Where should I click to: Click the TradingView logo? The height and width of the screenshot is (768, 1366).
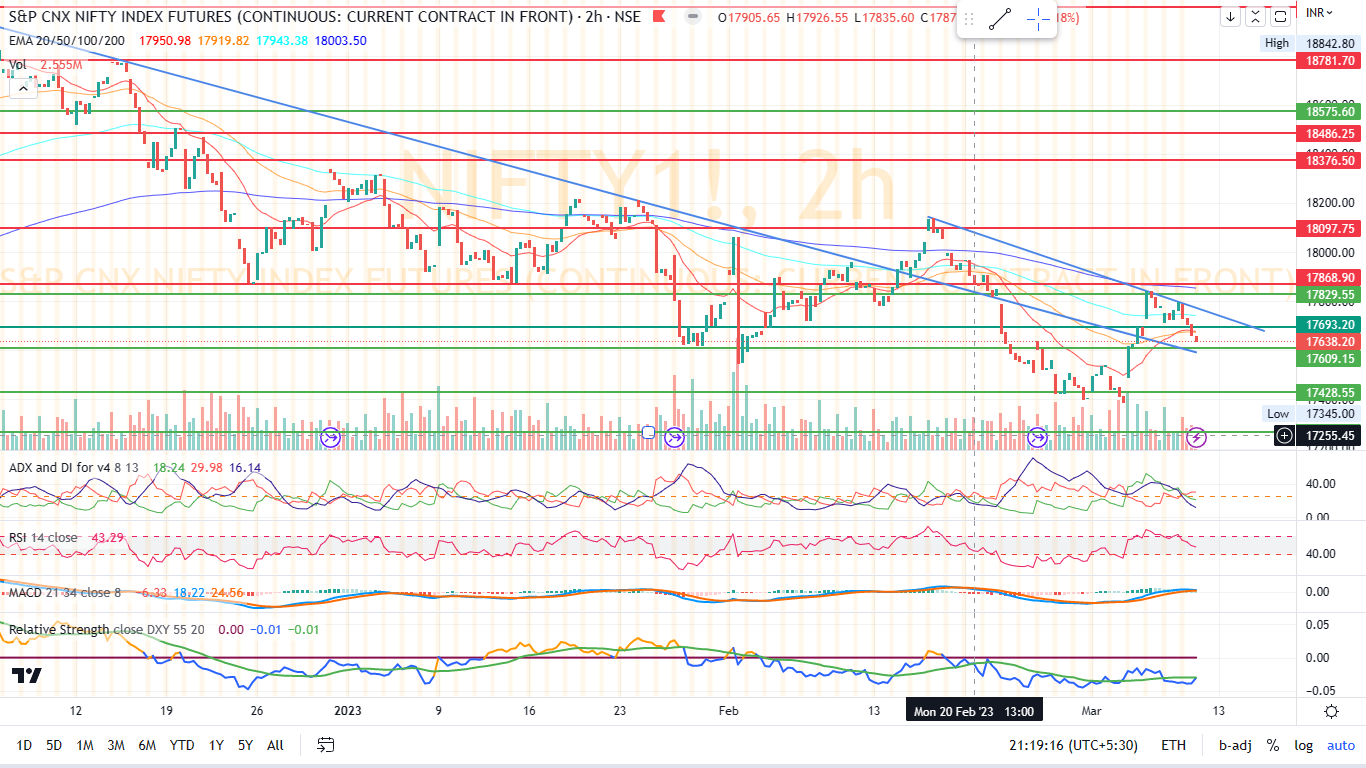click(x=27, y=676)
